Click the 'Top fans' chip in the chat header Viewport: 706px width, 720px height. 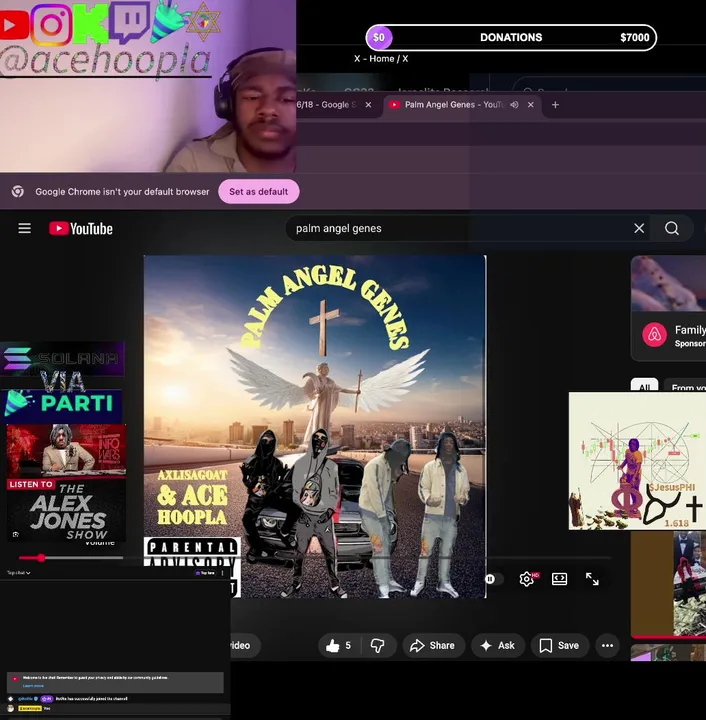[205, 573]
